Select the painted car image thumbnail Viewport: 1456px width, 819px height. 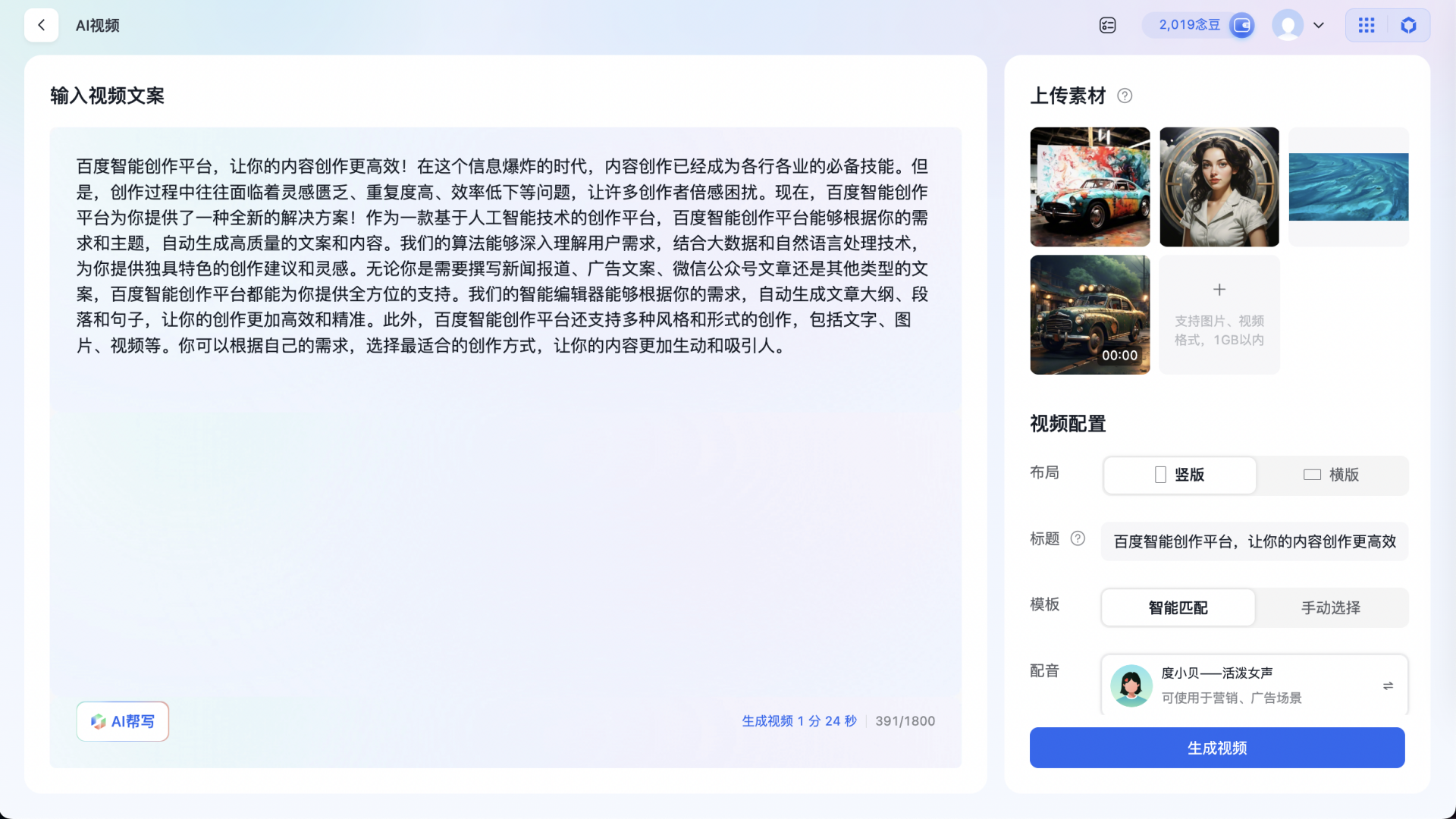[1090, 187]
